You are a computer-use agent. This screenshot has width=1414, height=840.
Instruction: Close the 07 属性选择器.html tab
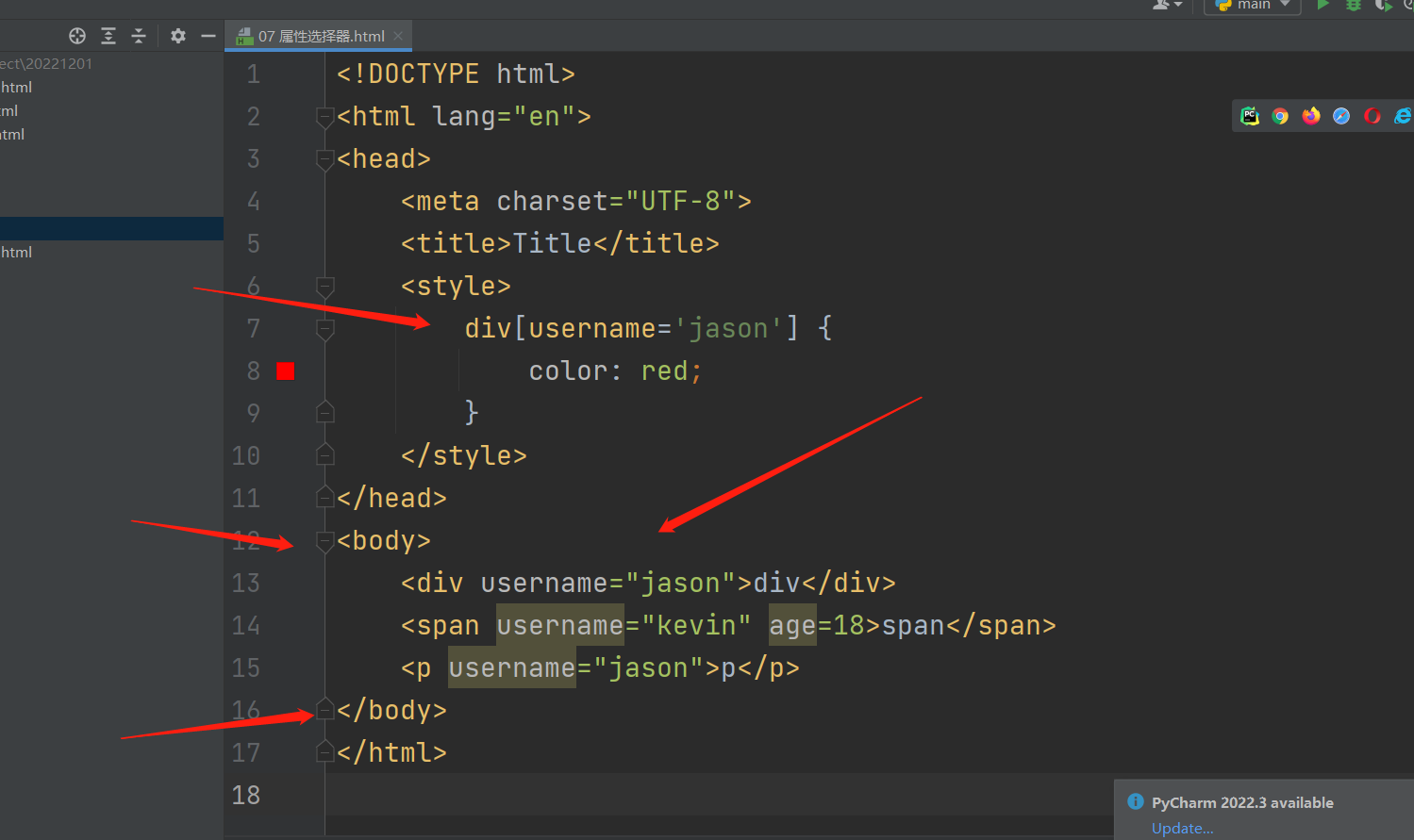tap(398, 36)
